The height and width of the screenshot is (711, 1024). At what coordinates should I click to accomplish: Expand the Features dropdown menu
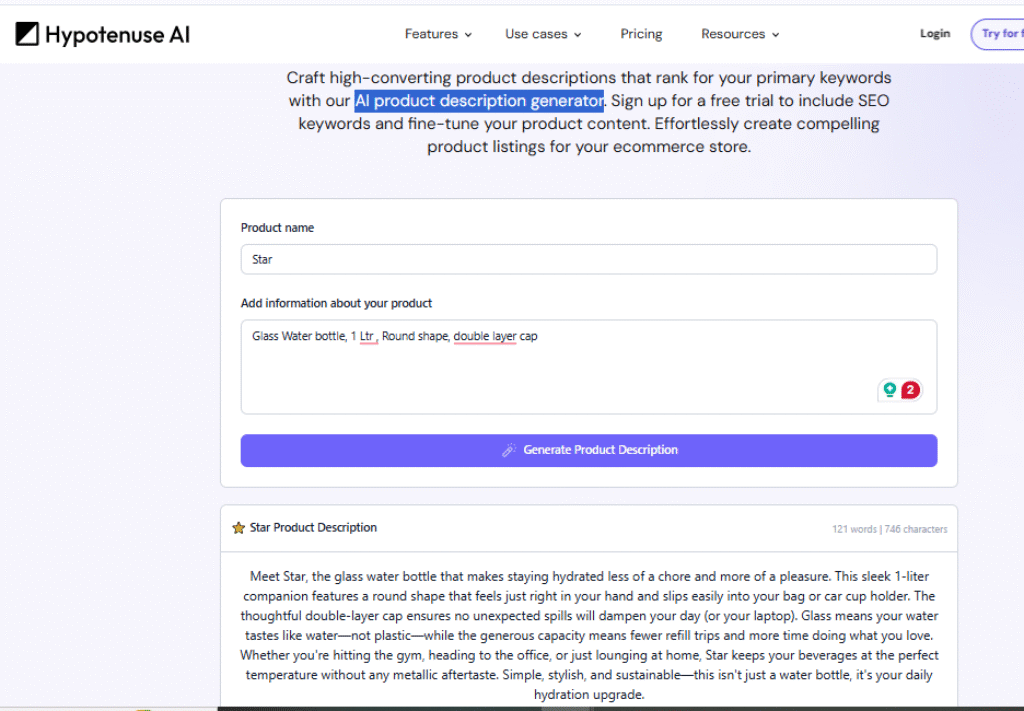[431, 34]
